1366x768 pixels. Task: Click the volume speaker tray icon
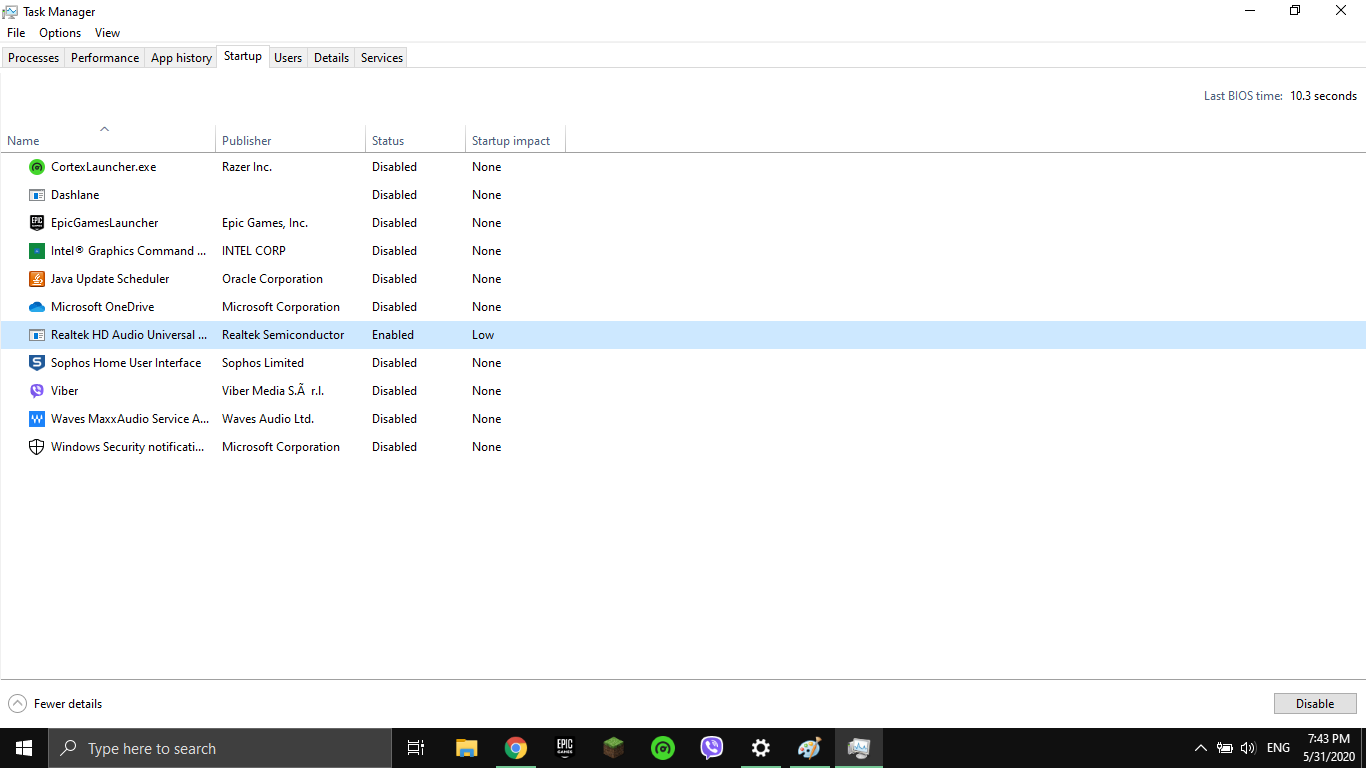coord(1248,748)
